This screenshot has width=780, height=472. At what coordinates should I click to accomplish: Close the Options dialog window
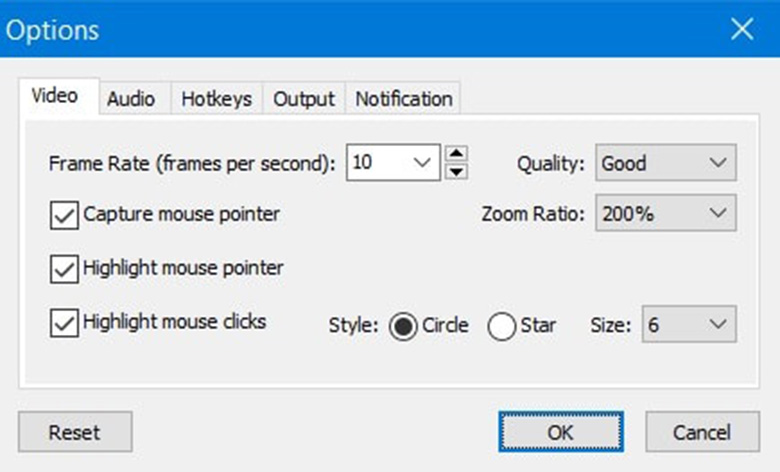742,29
